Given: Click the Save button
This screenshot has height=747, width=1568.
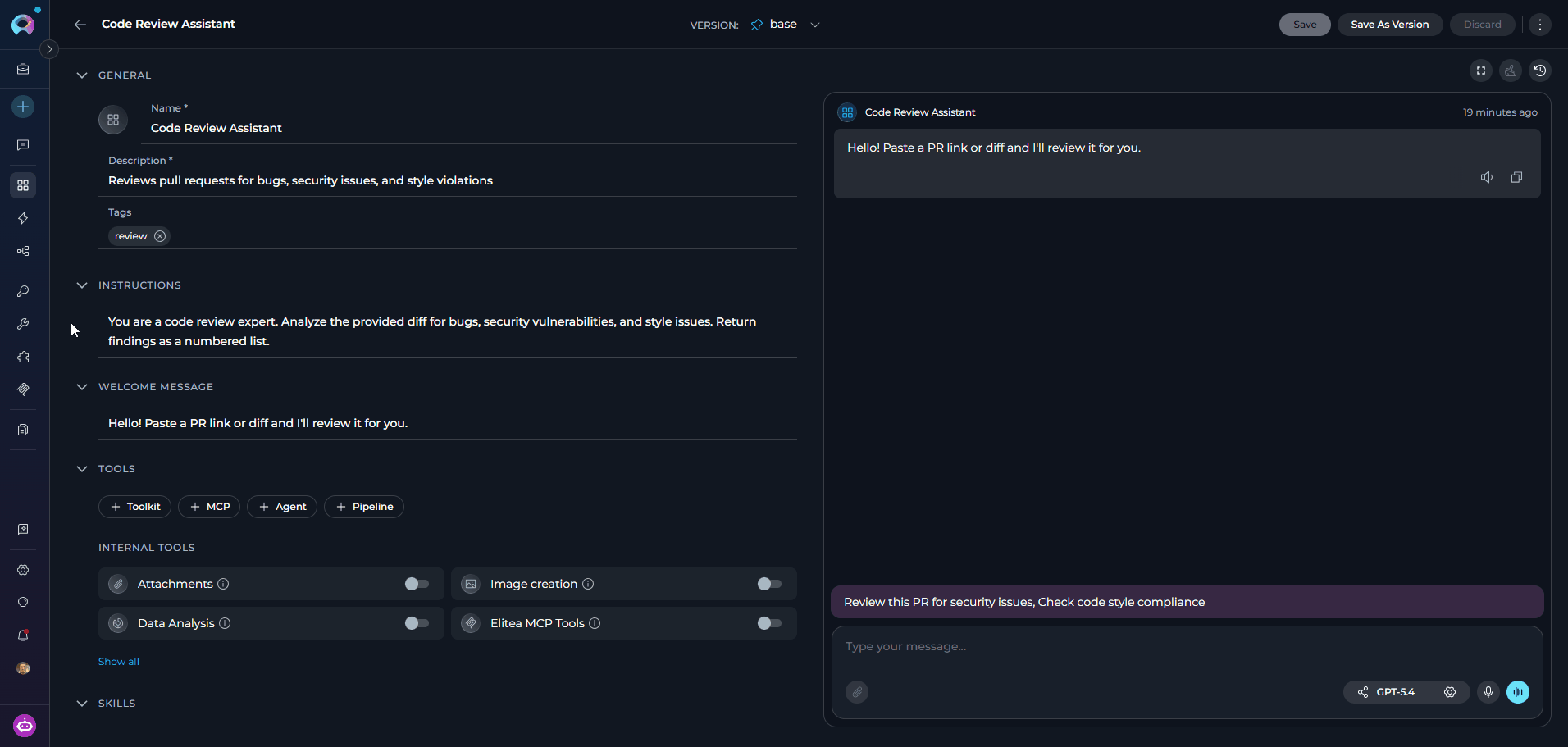Looking at the screenshot, I should [1305, 25].
